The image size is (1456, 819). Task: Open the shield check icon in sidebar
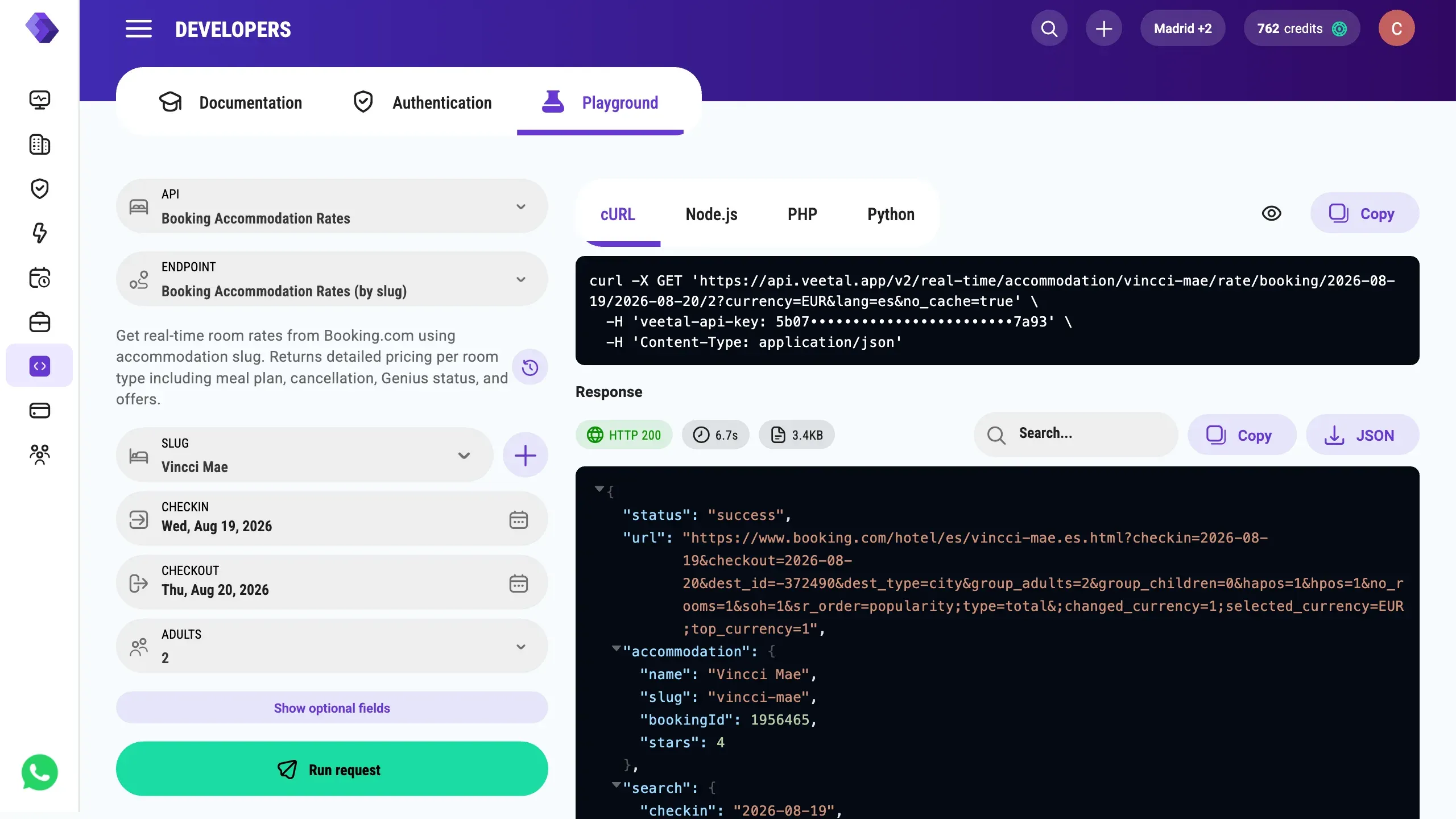[39, 189]
